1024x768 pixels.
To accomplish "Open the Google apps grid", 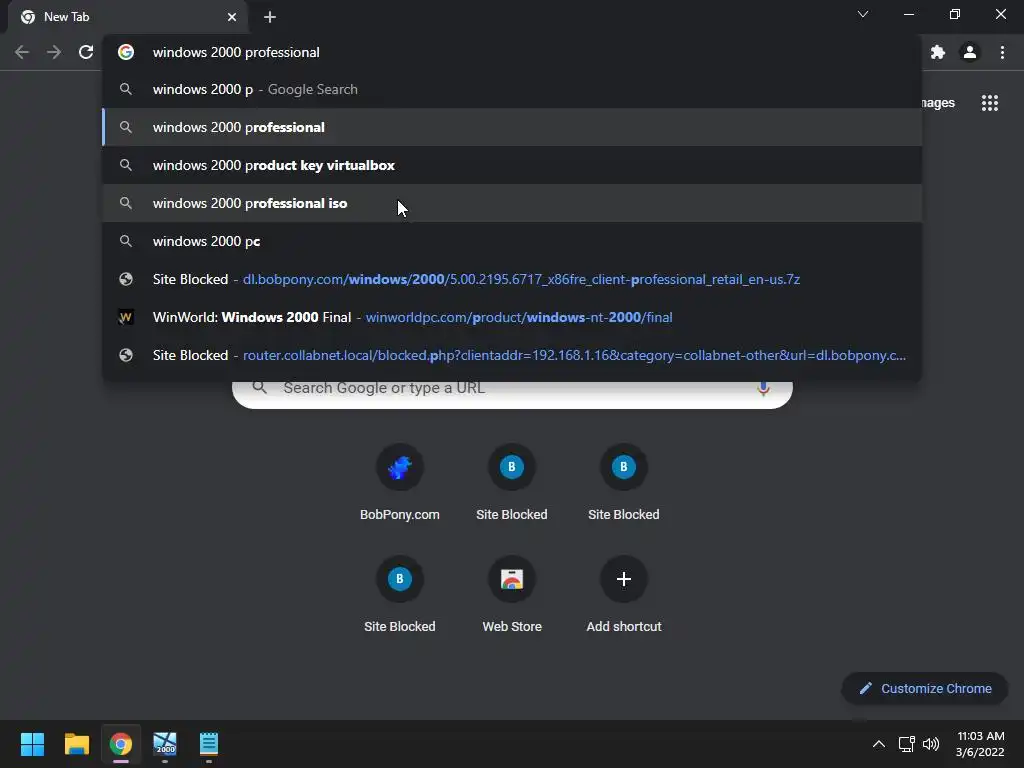I will tap(989, 103).
